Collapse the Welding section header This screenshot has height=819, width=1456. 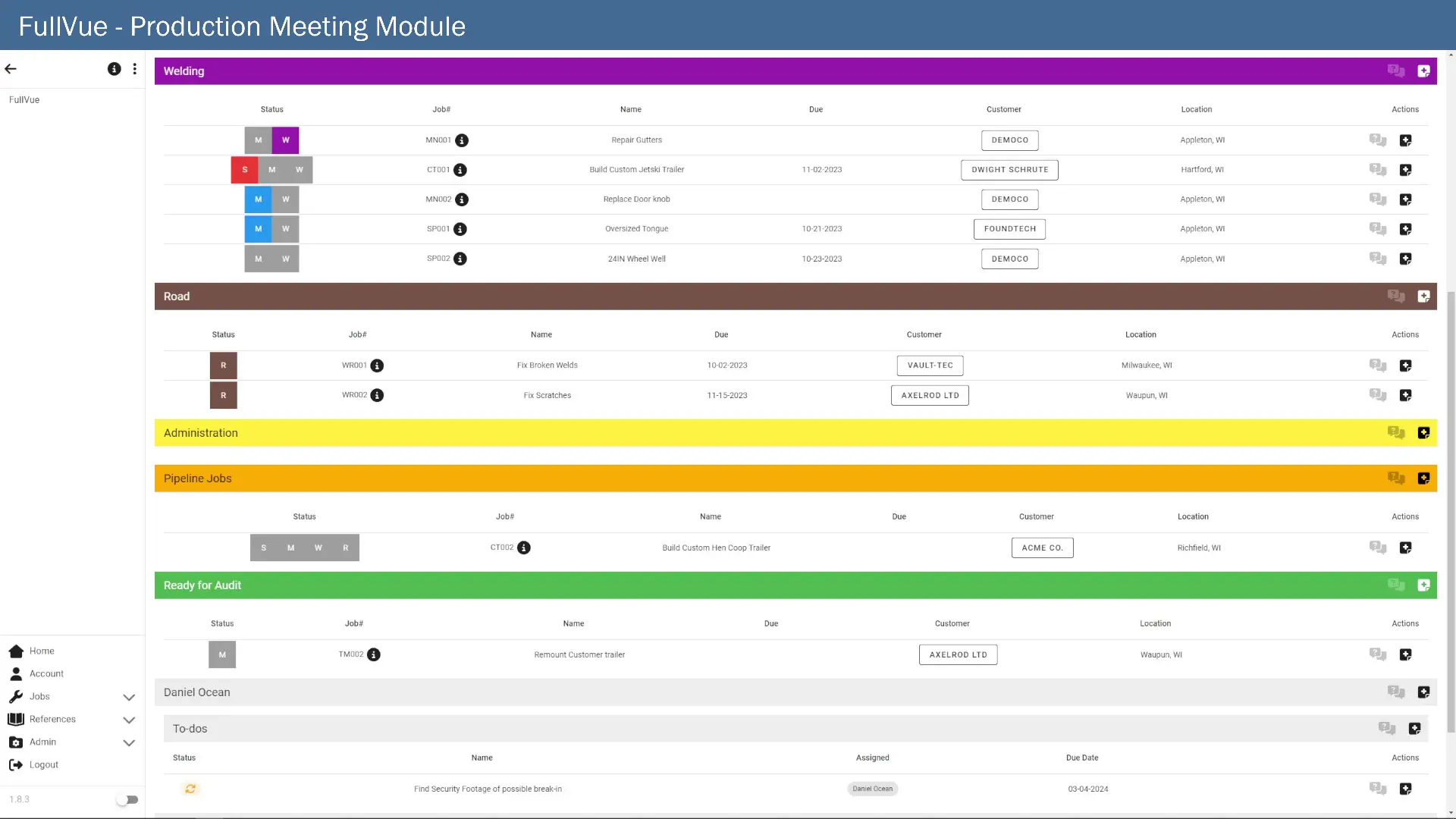coord(795,71)
